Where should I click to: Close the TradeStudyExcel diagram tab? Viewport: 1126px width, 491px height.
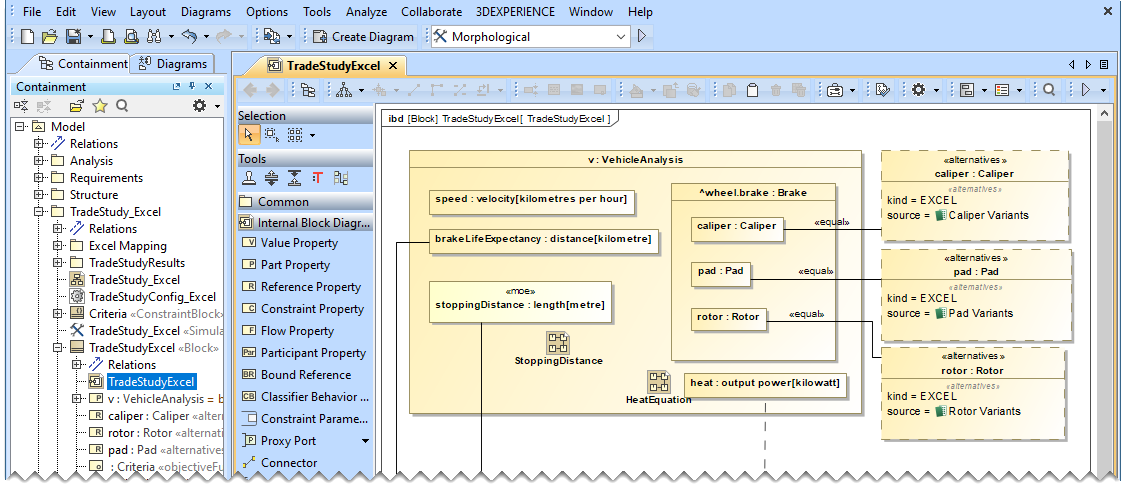(x=393, y=66)
